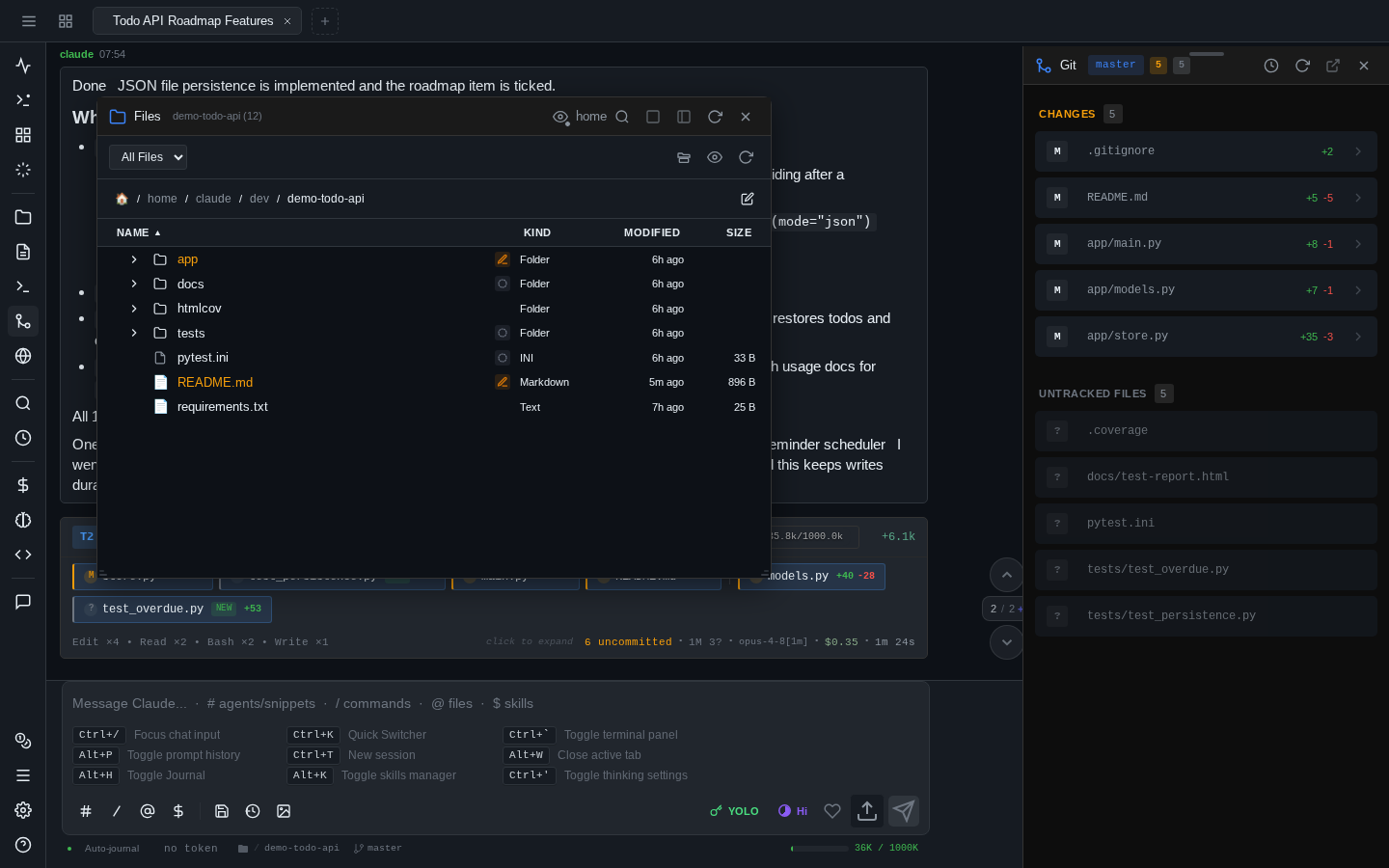Click the @ files mention icon in chat toolbar
This screenshot has width=1389, height=868.
tap(148, 811)
